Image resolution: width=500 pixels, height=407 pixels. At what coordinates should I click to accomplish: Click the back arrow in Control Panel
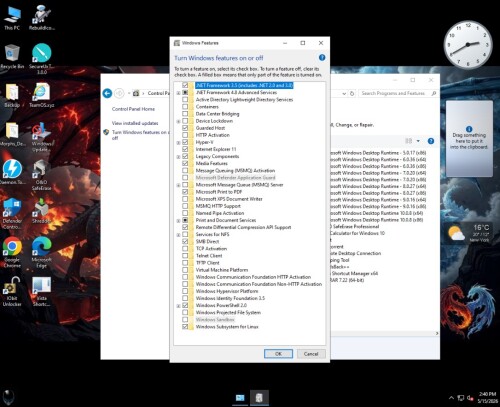tap(107, 93)
